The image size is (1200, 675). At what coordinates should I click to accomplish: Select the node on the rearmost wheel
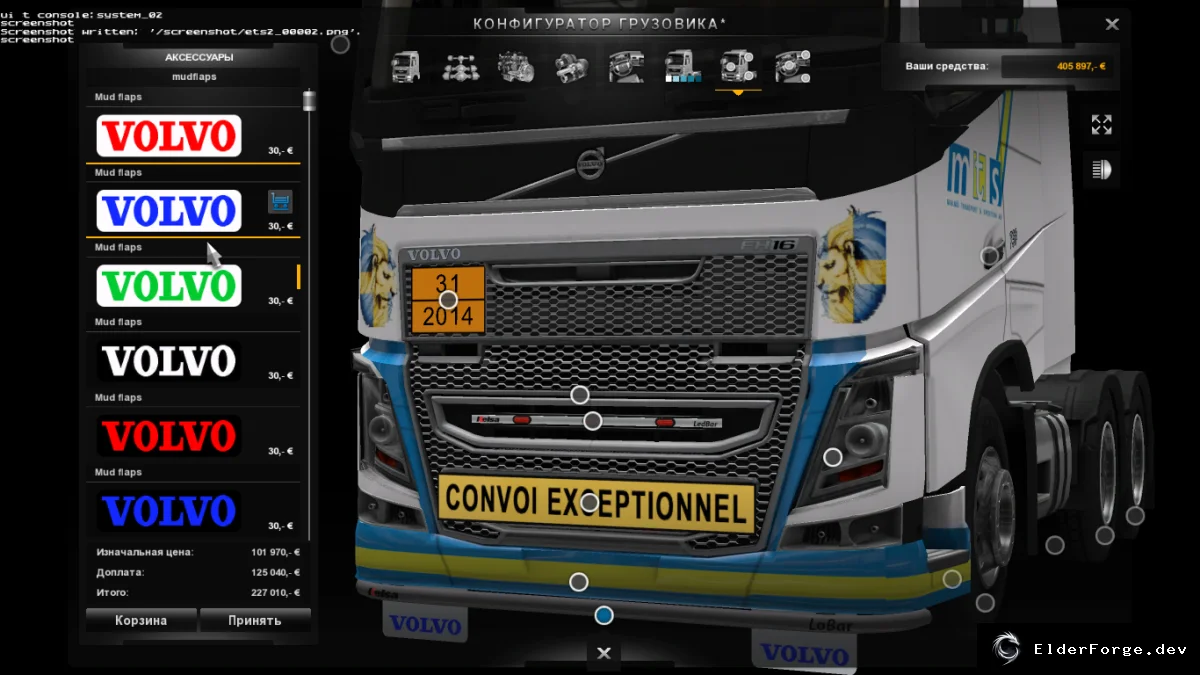click(1134, 516)
